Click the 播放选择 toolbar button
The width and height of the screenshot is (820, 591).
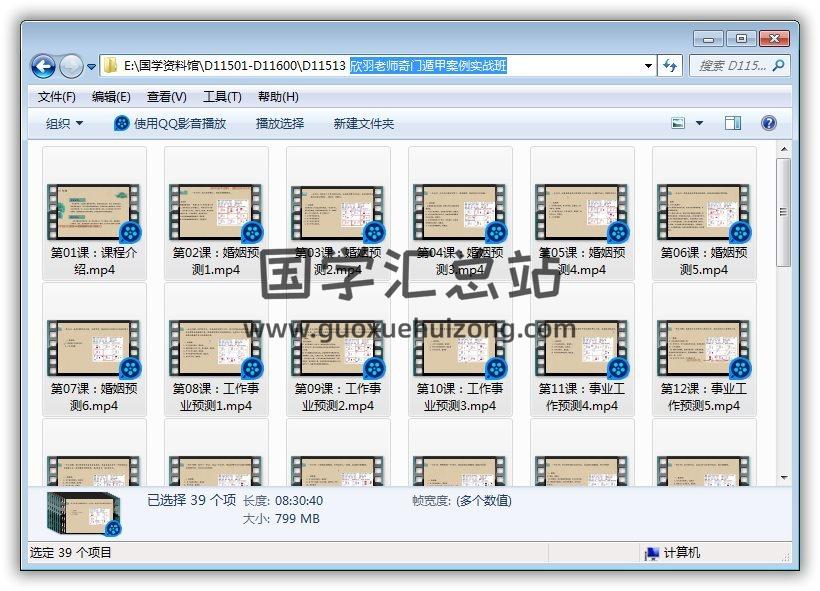[280, 124]
